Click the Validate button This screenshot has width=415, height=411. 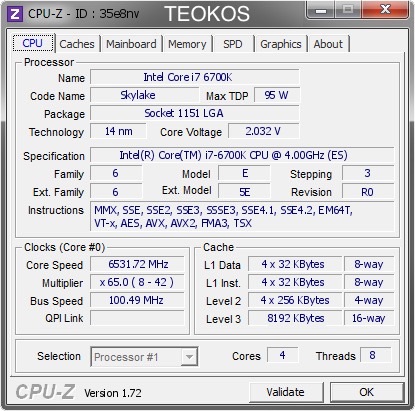[286, 392]
